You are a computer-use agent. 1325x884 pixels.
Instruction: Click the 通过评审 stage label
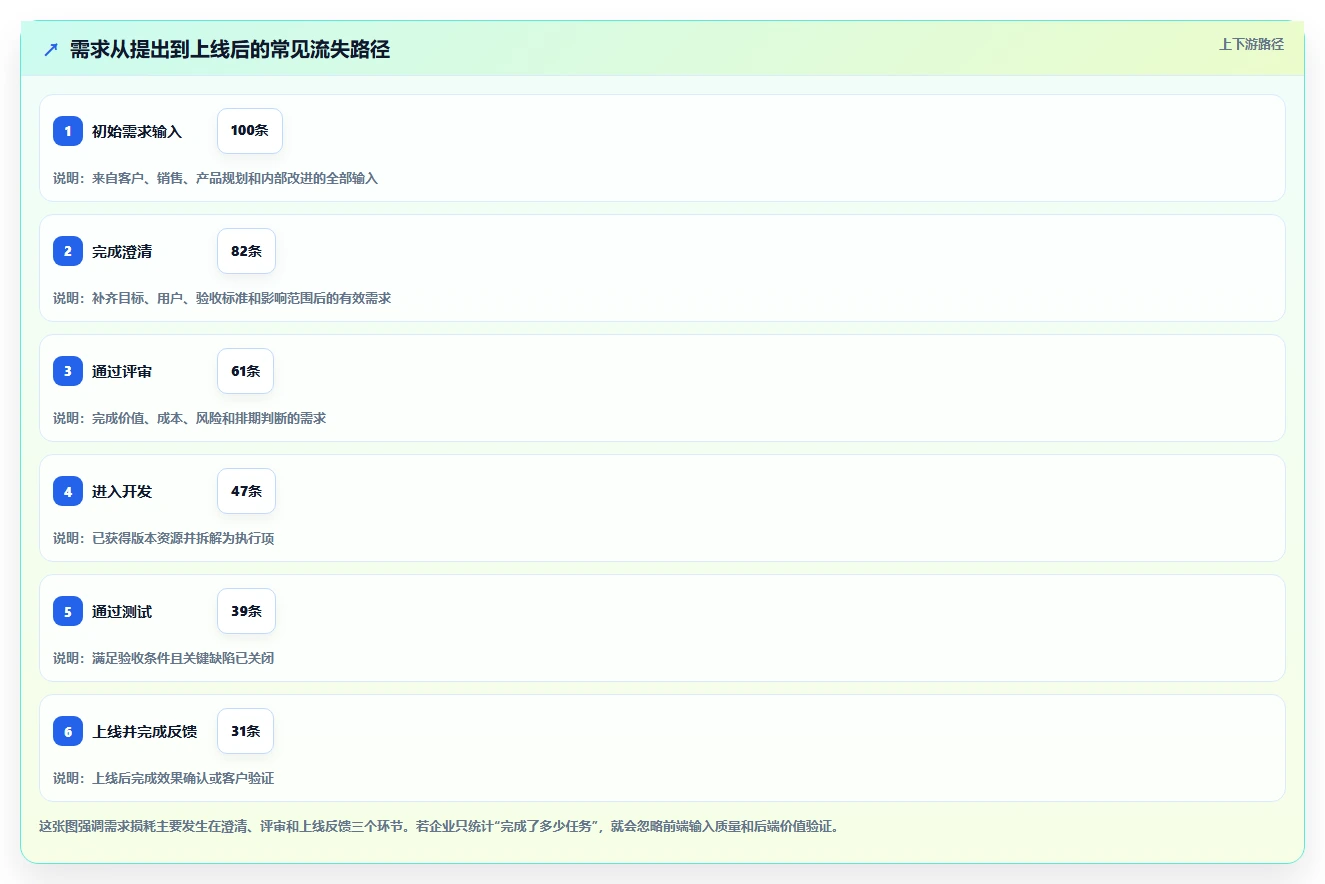122,371
